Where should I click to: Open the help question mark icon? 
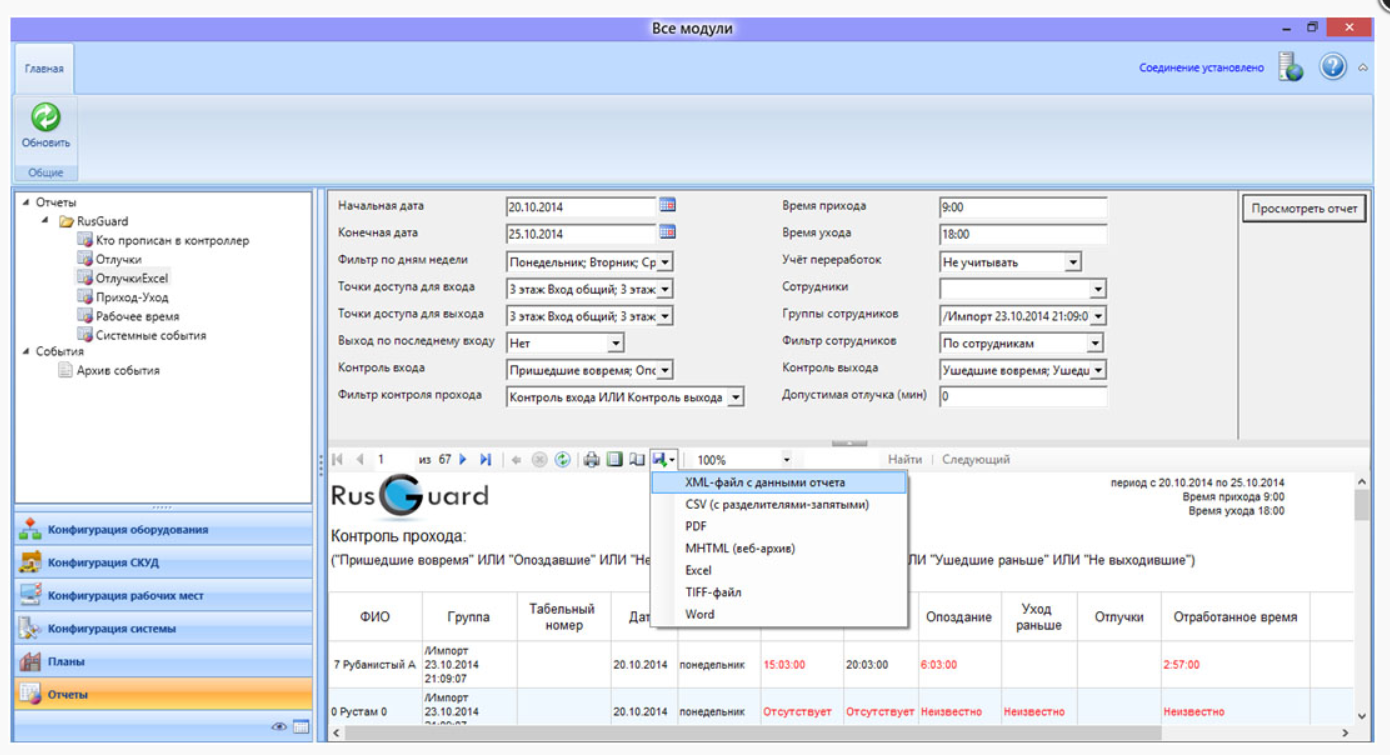(1332, 68)
